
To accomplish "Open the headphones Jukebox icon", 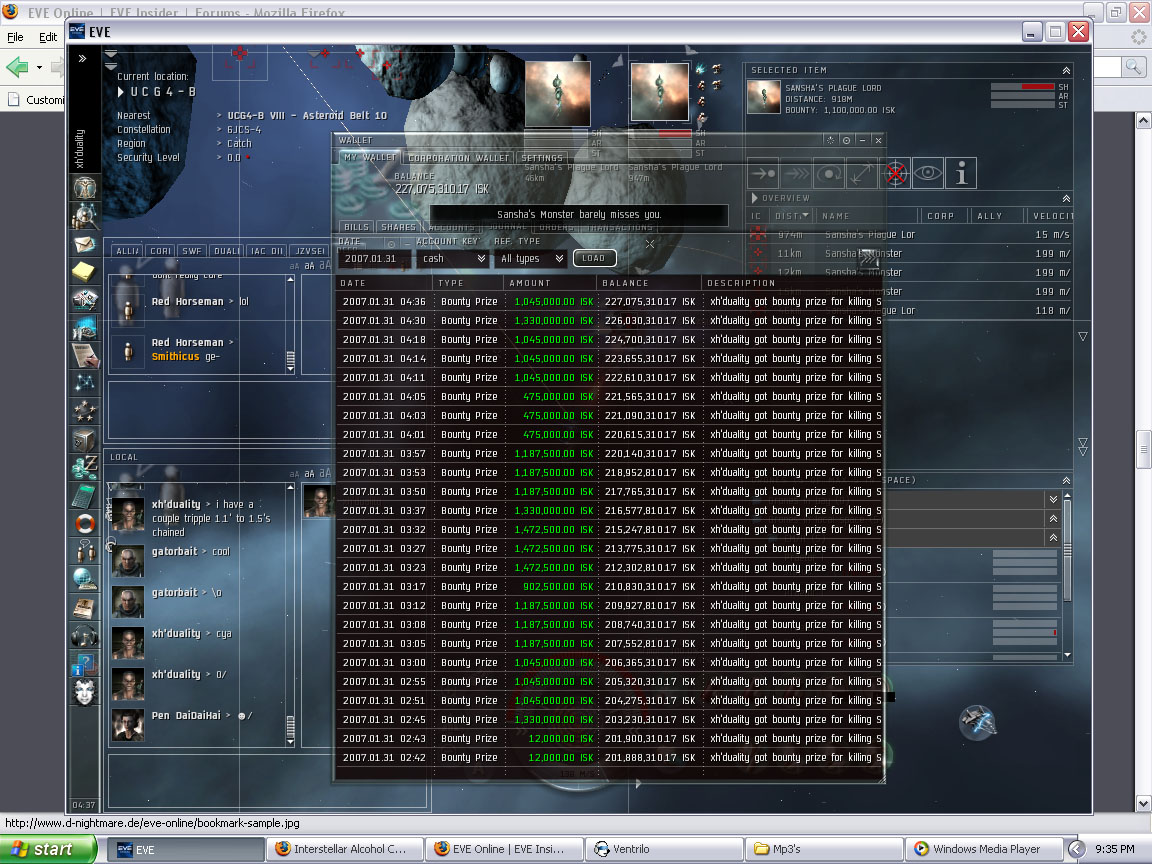I will pyautogui.click(x=84, y=636).
